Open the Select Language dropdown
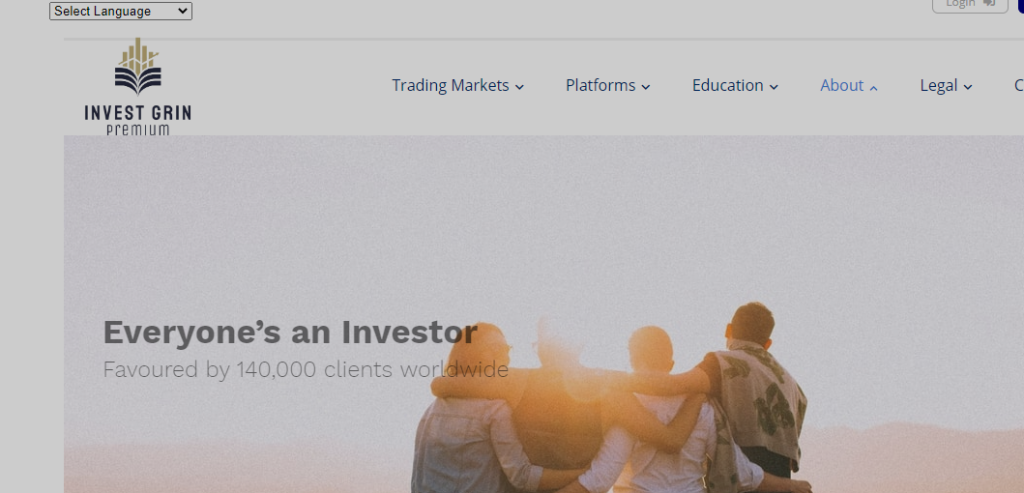This screenshot has width=1024, height=493. coord(120,11)
